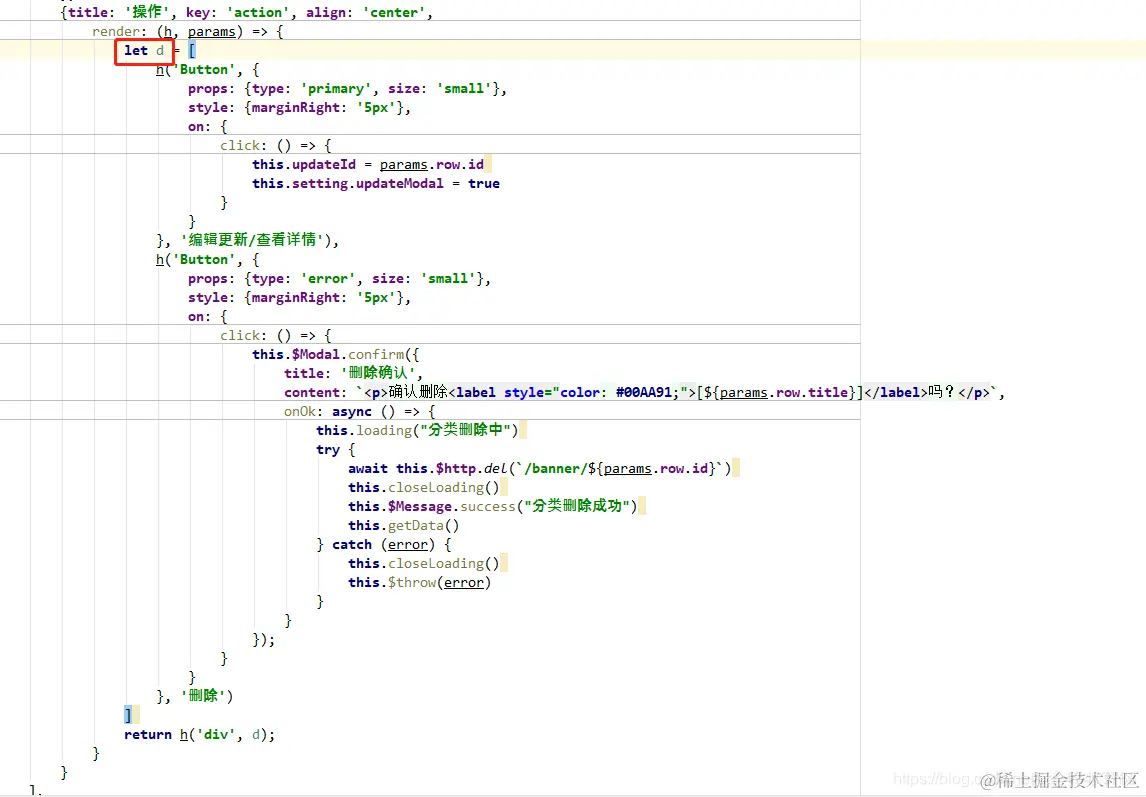Click ${params.row.title} template expression
The height and width of the screenshot is (797, 1146).
[x=779, y=393]
